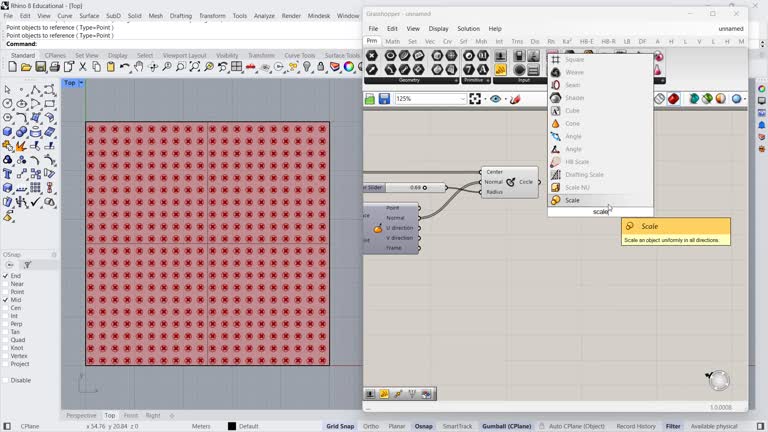Screen dimensions: 768x432
Task: Switch to the Perspective viewport tab
Action: coord(81,415)
